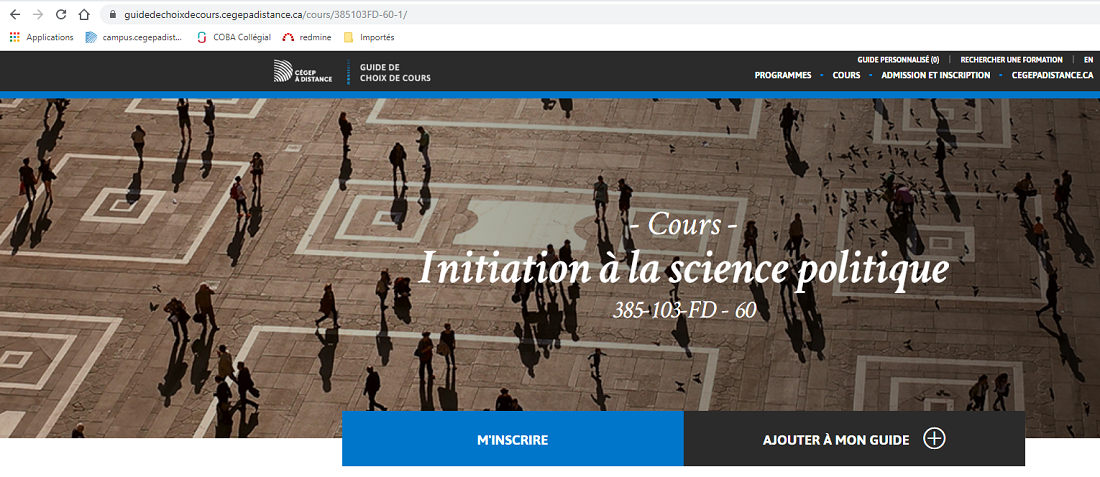
Task: Open the COBA Collégial bookmark
Action: tap(234, 37)
